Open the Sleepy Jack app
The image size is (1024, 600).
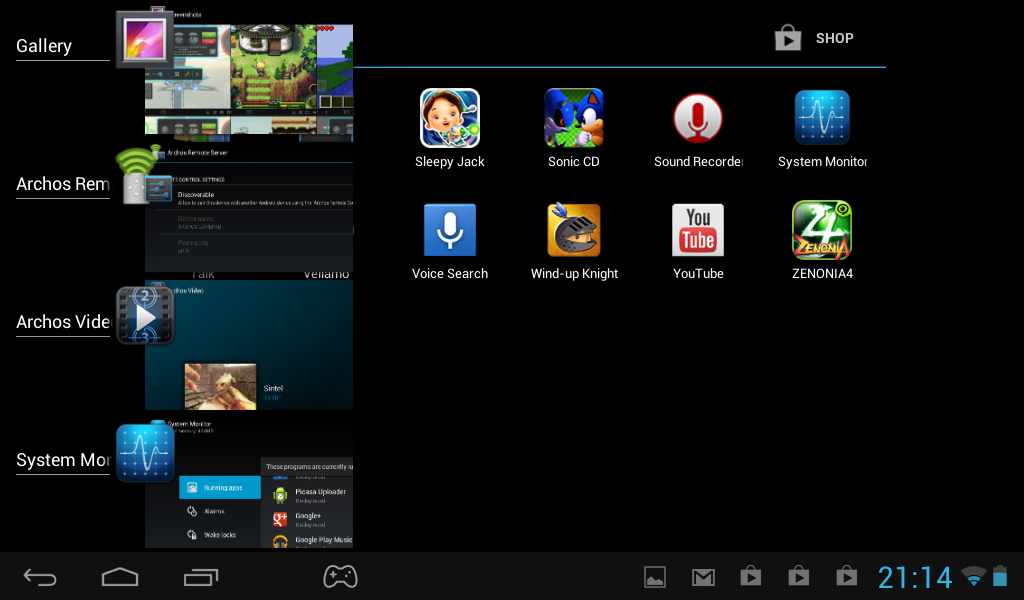point(449,119)
